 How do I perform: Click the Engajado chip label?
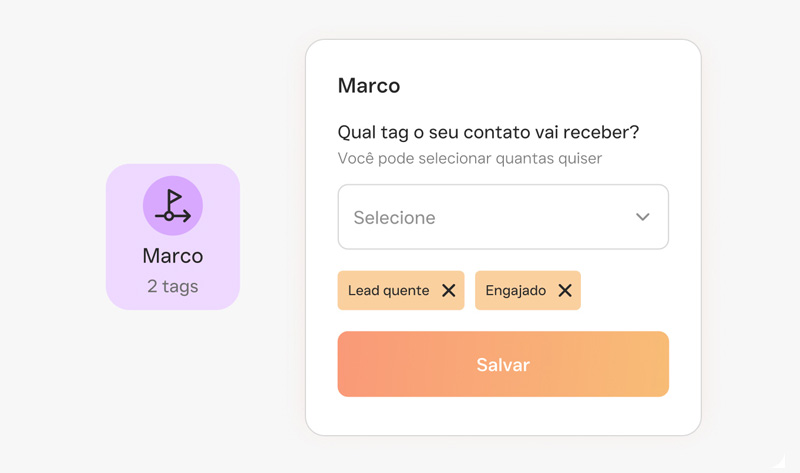click(x=515, y=290)
